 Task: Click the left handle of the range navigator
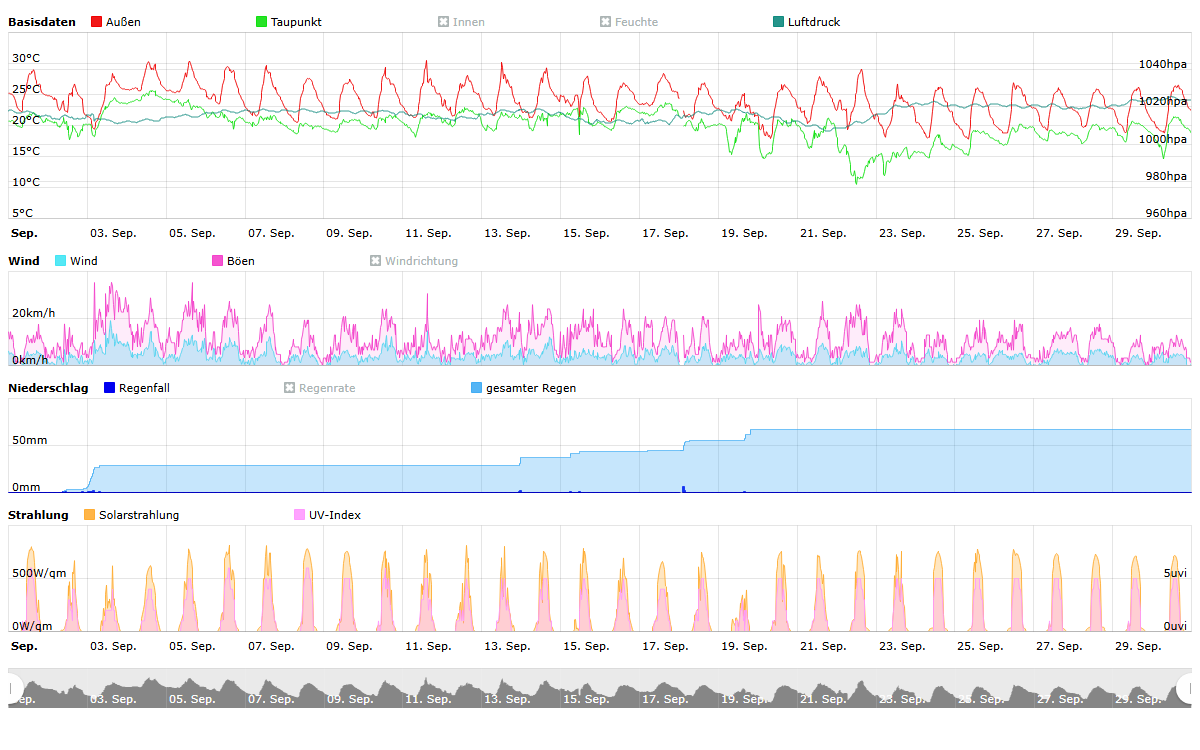click(14, 688)
